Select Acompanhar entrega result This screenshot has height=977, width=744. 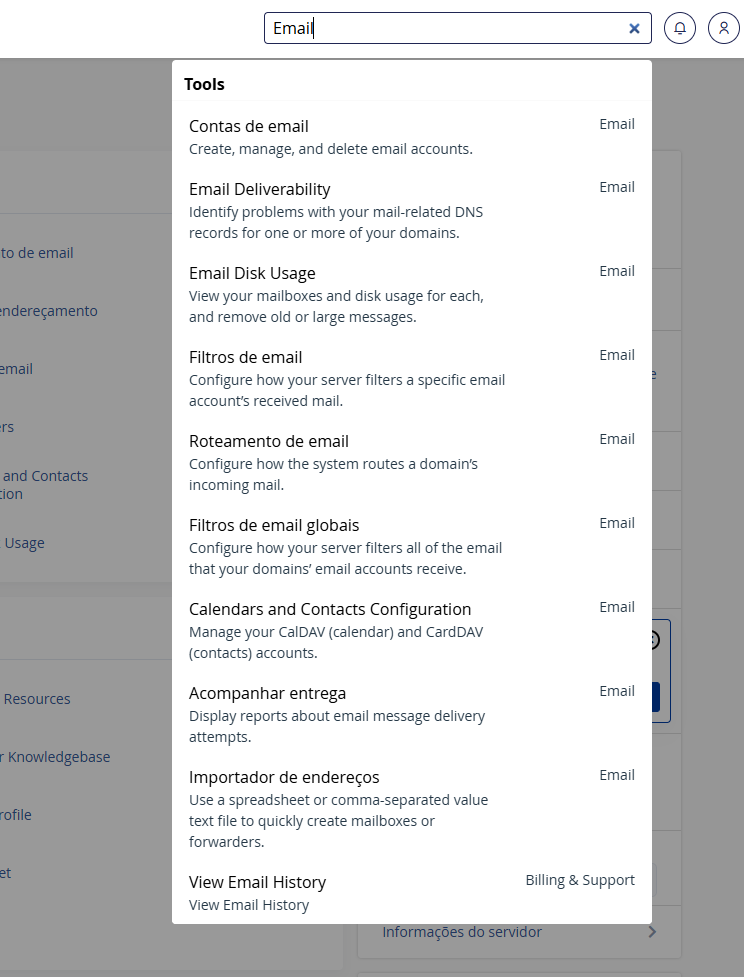click(267, 693)
